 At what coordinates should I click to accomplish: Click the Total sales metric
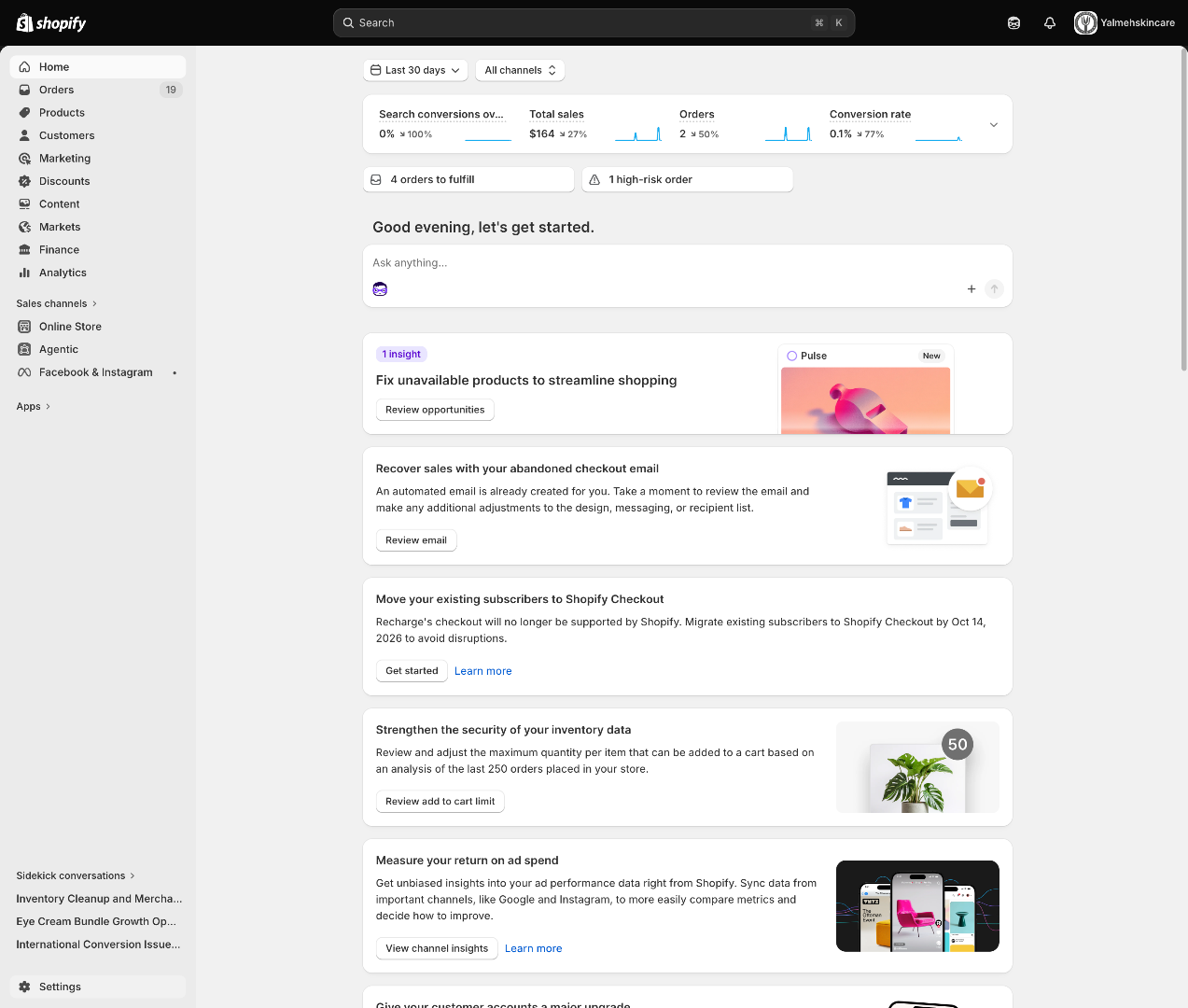pyautogui.click(x=595, y=124)
